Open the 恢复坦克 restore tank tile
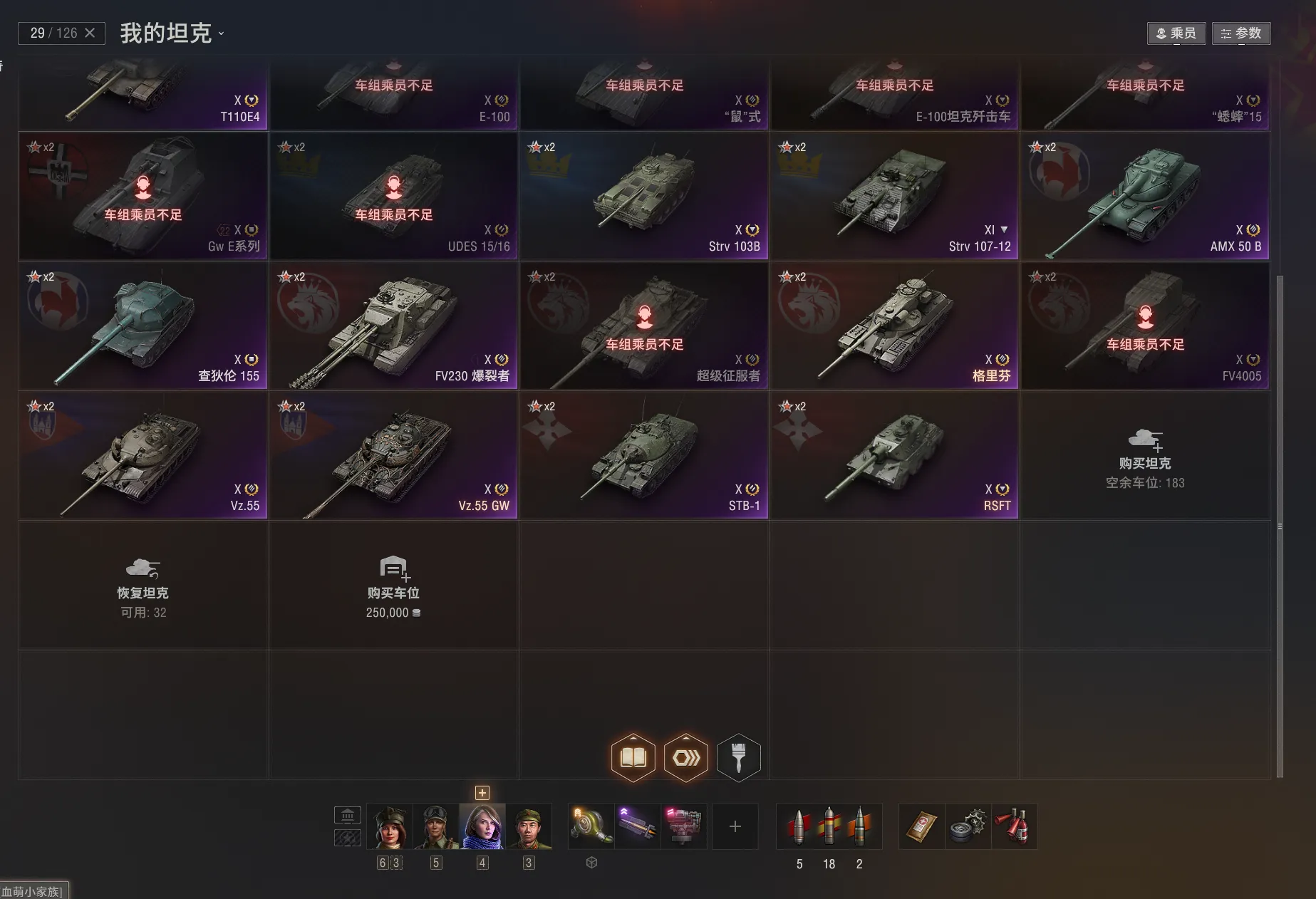Viewport: 1316px width, 899px height. click(143, 586)
